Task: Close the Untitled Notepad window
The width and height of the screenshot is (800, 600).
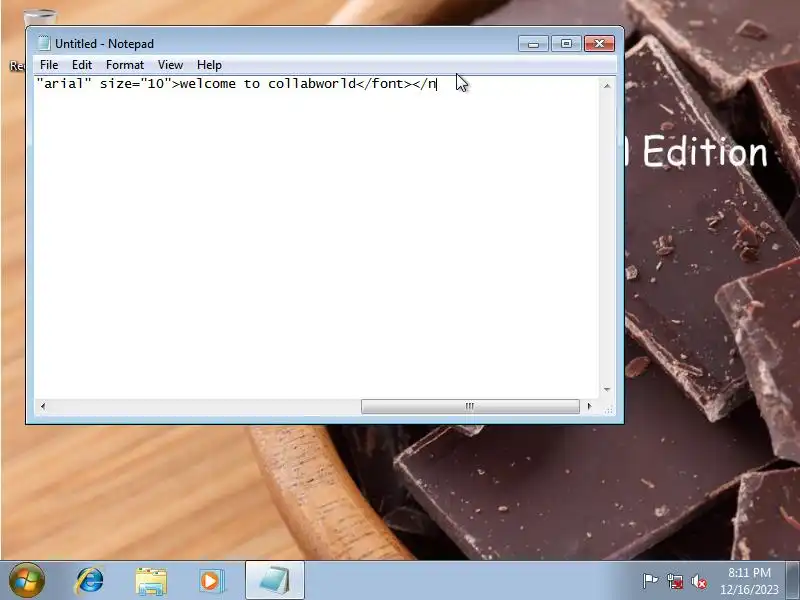Action: pos(599,43)
